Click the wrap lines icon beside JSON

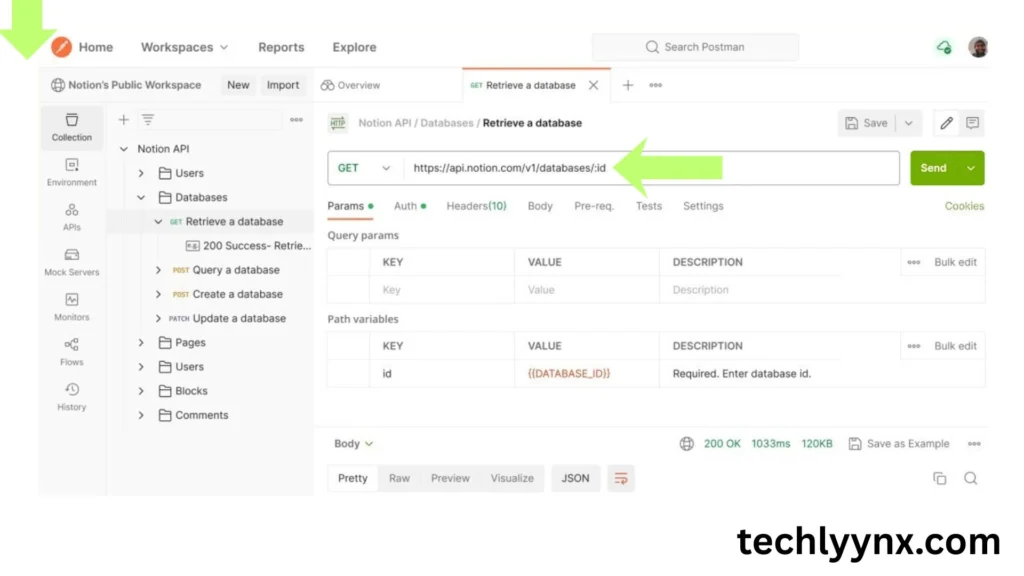tap(621, 479)
